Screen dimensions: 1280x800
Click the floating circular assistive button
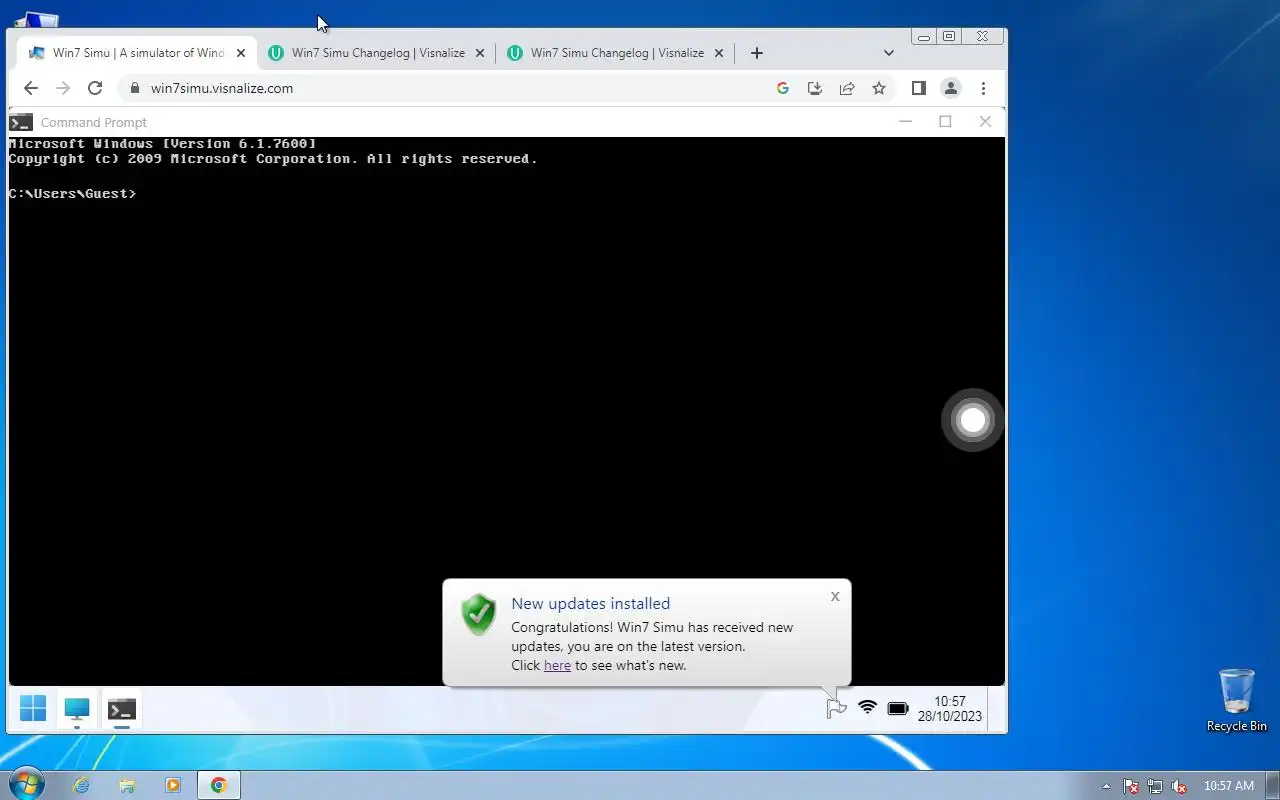pos(973,420)
